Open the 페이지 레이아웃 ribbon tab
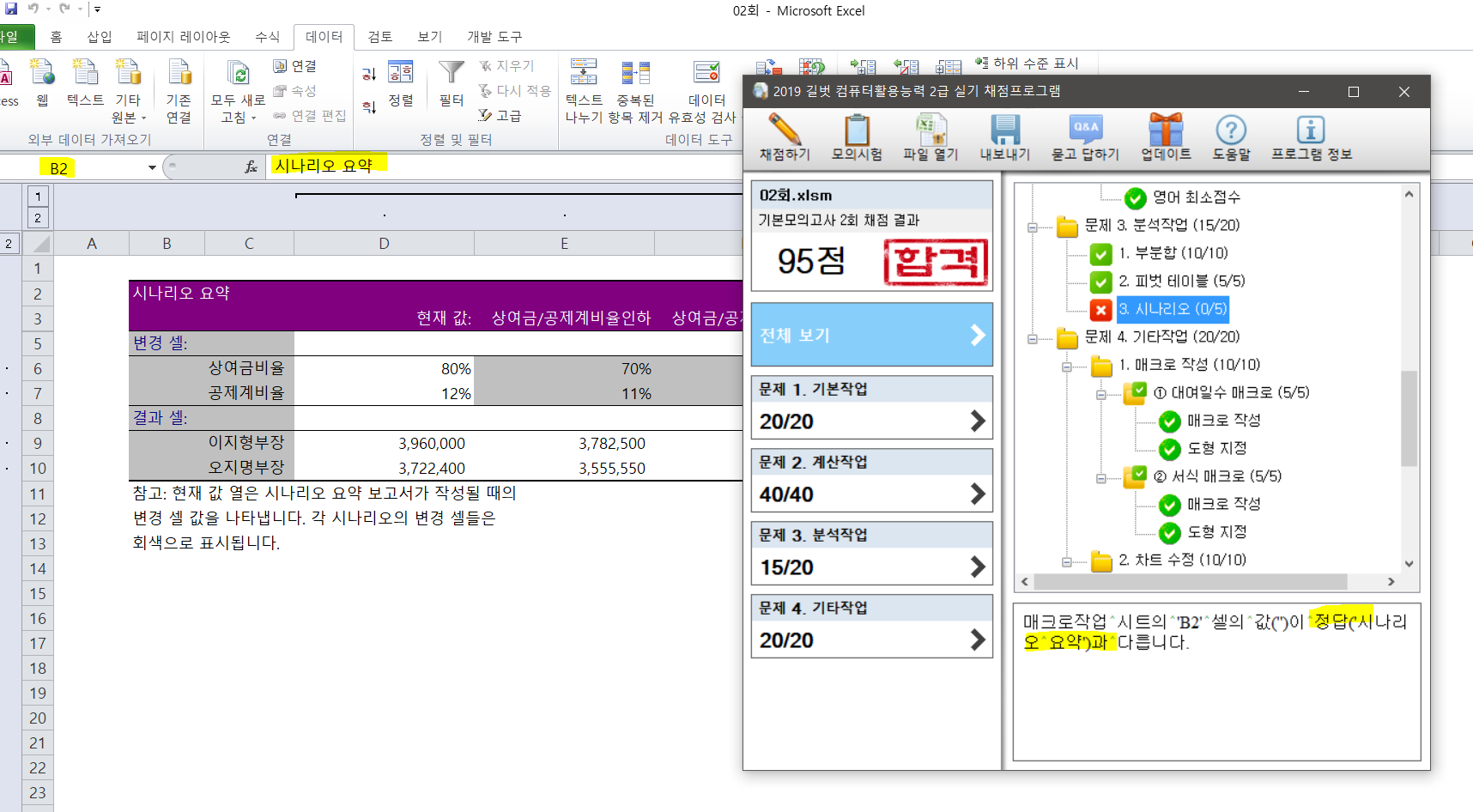Viewport: 1473px width, 812px height. click(x=183, y=37)
